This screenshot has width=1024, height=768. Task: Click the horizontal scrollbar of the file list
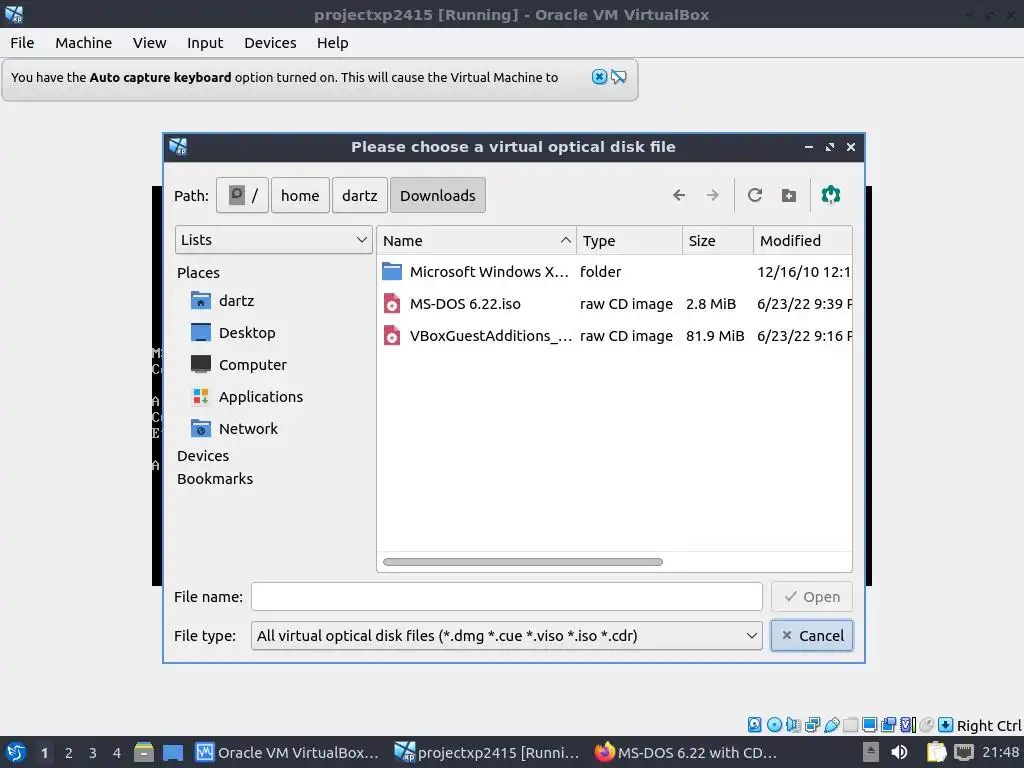click(522, 562)
